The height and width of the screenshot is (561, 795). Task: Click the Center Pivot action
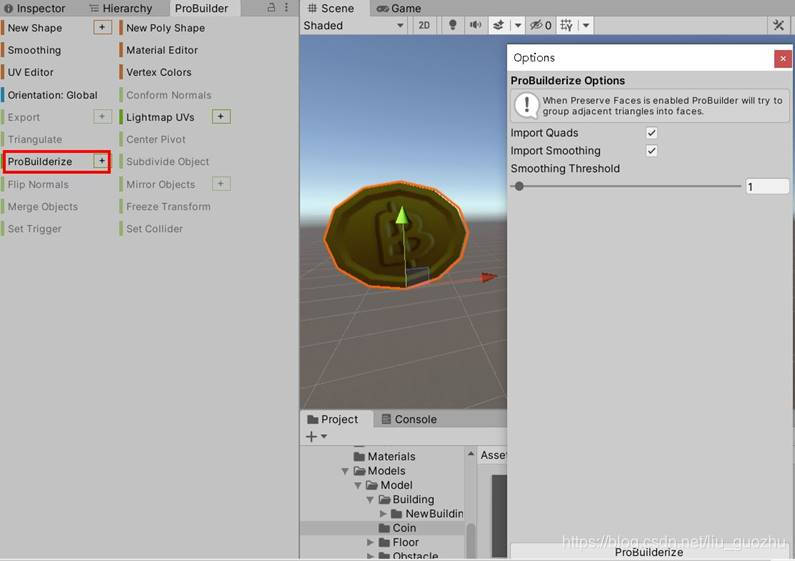click(x=156, y=139)
